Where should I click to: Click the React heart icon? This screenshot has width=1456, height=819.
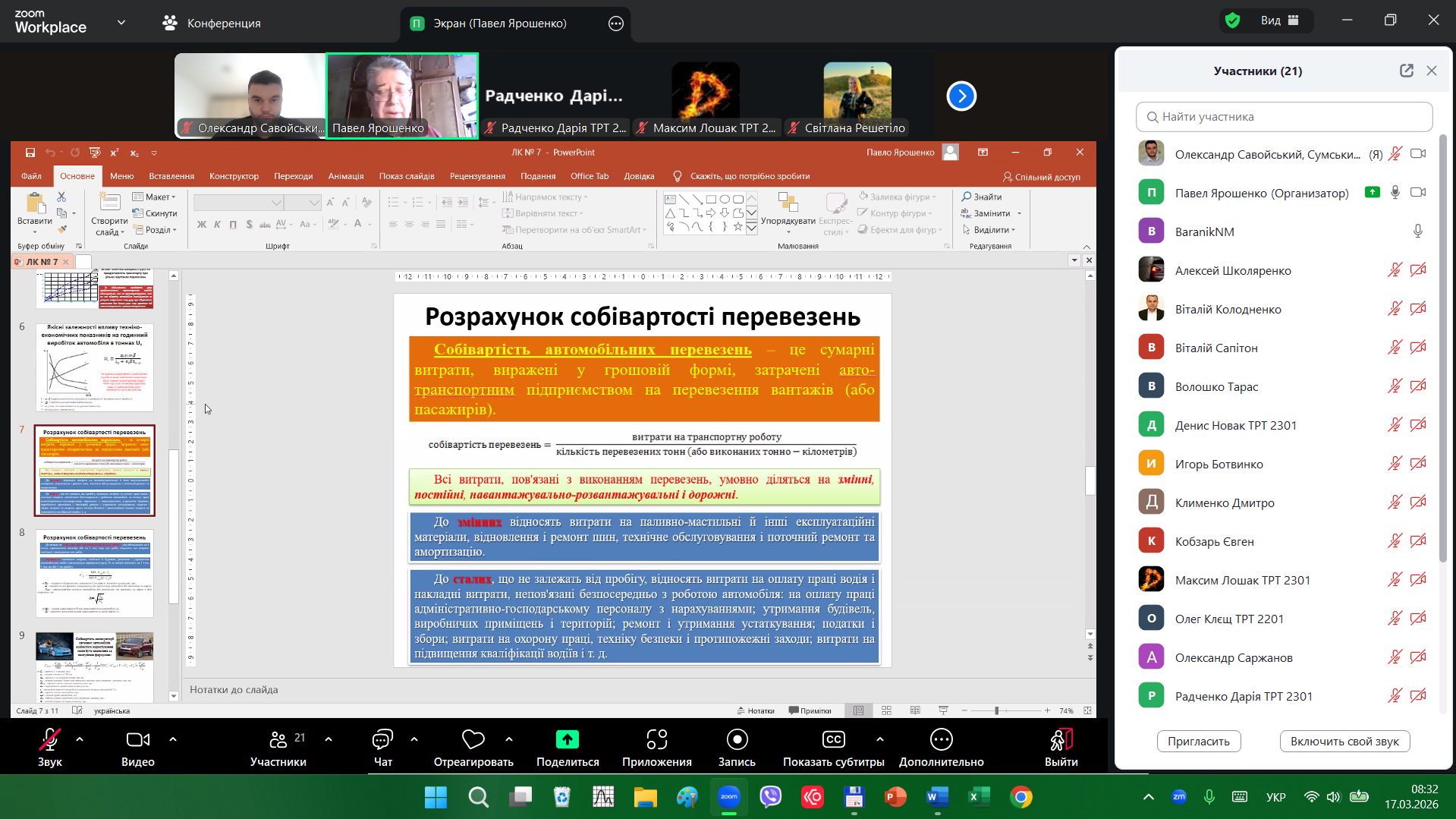(473, 740)
